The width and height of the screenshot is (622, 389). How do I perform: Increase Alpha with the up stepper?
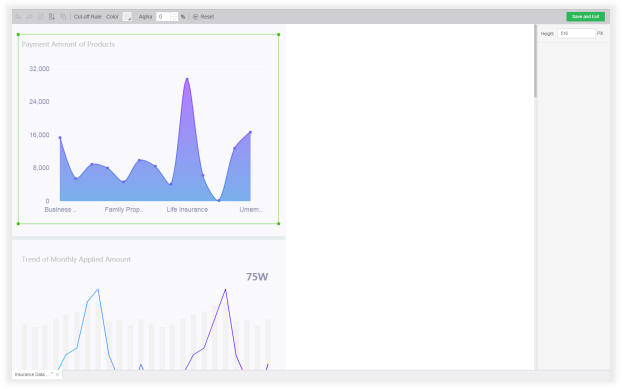(174, 15)
